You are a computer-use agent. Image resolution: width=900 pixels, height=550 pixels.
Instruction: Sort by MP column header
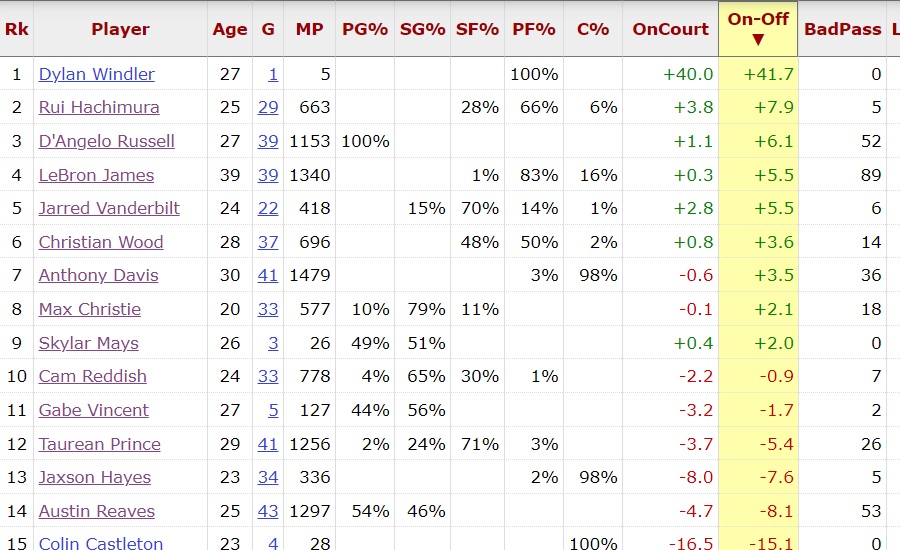pyautogui.click(x=309, y=29)
